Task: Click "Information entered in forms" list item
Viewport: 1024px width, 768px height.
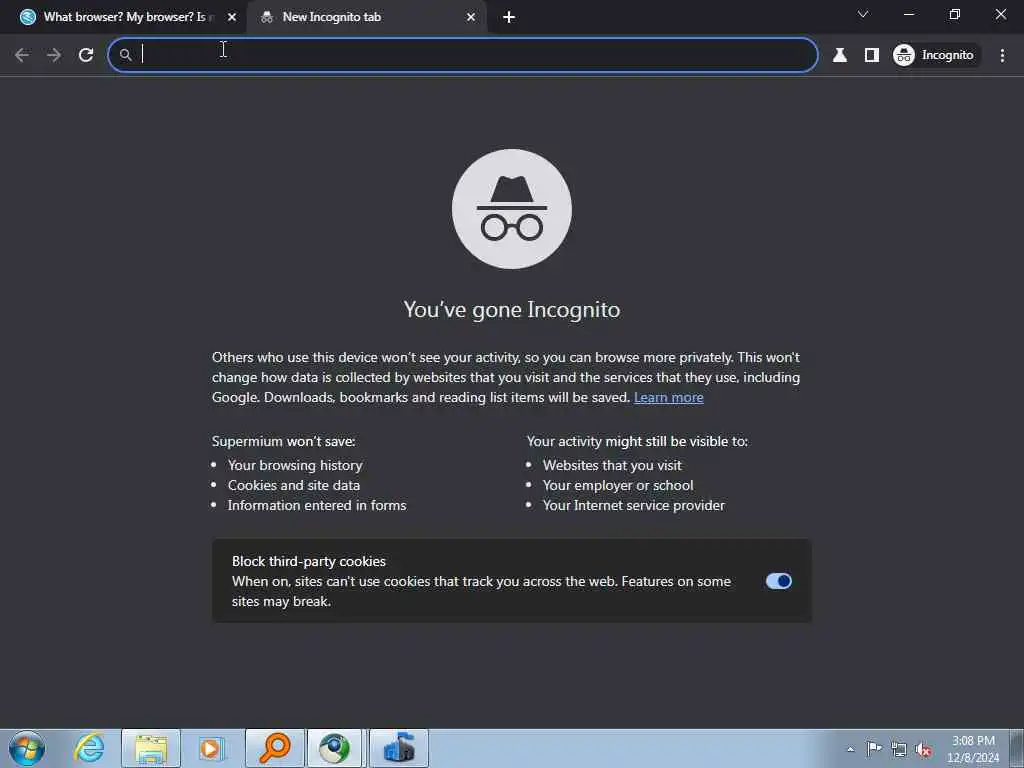Action: click(x=317, y=505)
